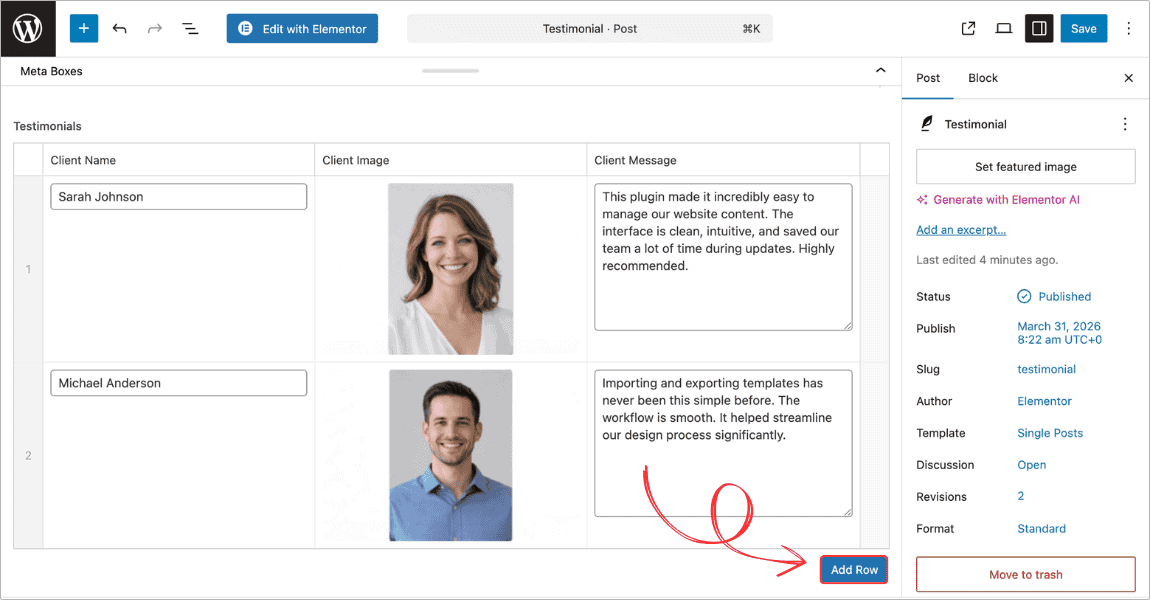This screenshot has width=1150, height=600.
Task: Edit the message starting "Importing and exporting"
Action: (x=723, y=443)
